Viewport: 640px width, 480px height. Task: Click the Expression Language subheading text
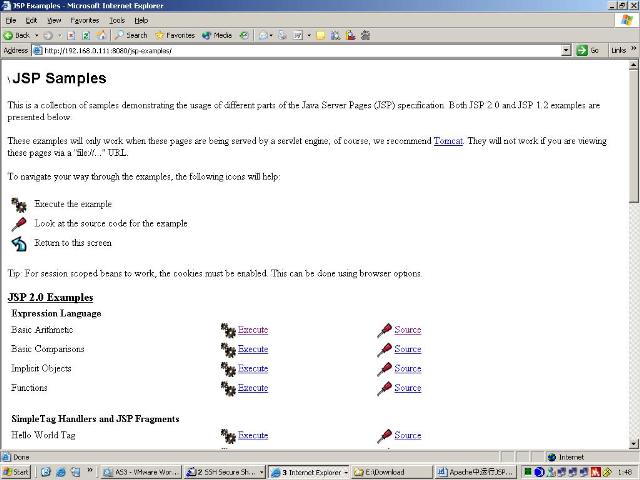coord(56,313)
